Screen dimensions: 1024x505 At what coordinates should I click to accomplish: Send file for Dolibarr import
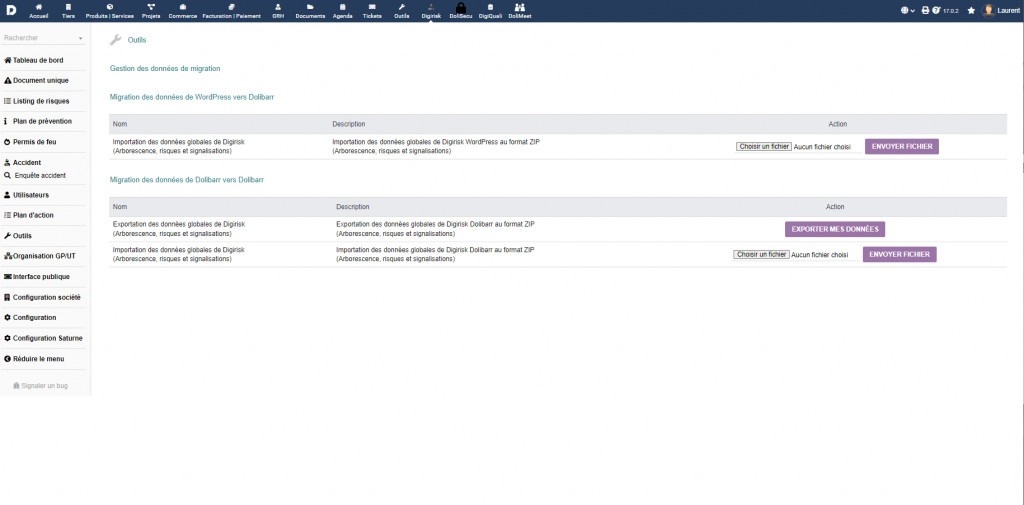coord(899,254)
